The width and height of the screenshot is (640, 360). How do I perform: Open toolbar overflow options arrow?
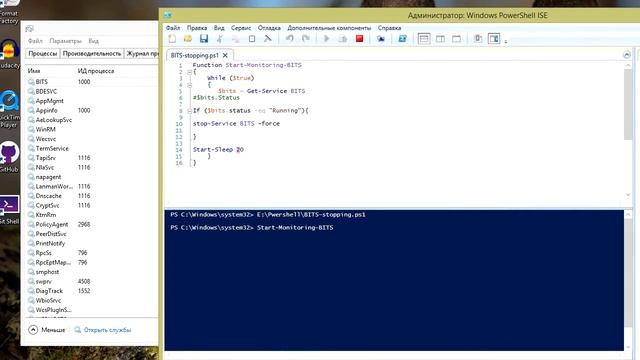pyautogui.click(x=506, y=41)
